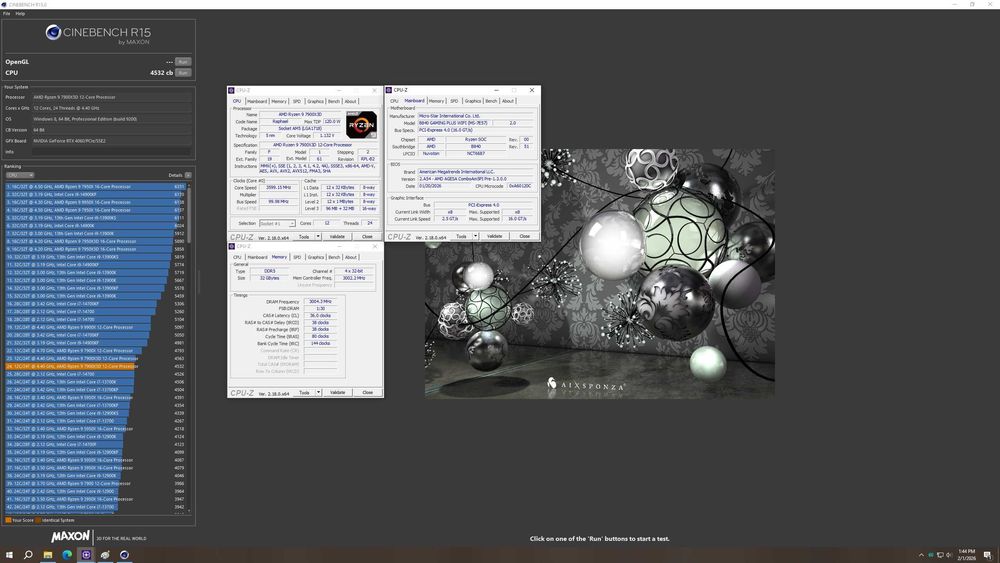Open Mainboard tab in CPU-Z Memory window
This screenshot has height=563, width=1000.
coord(257,257)
